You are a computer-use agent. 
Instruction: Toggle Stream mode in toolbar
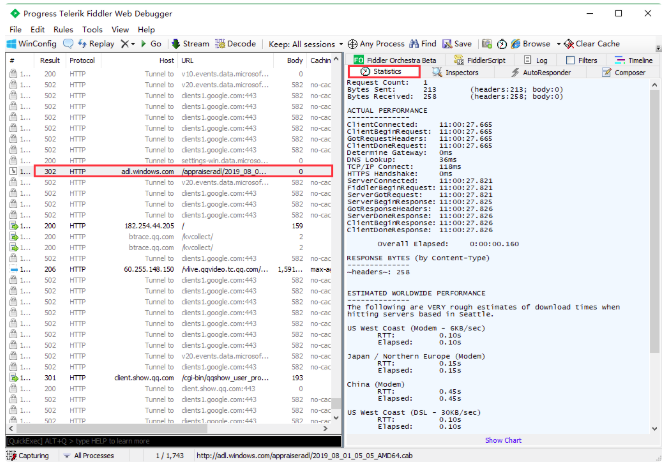pos(190,44)
